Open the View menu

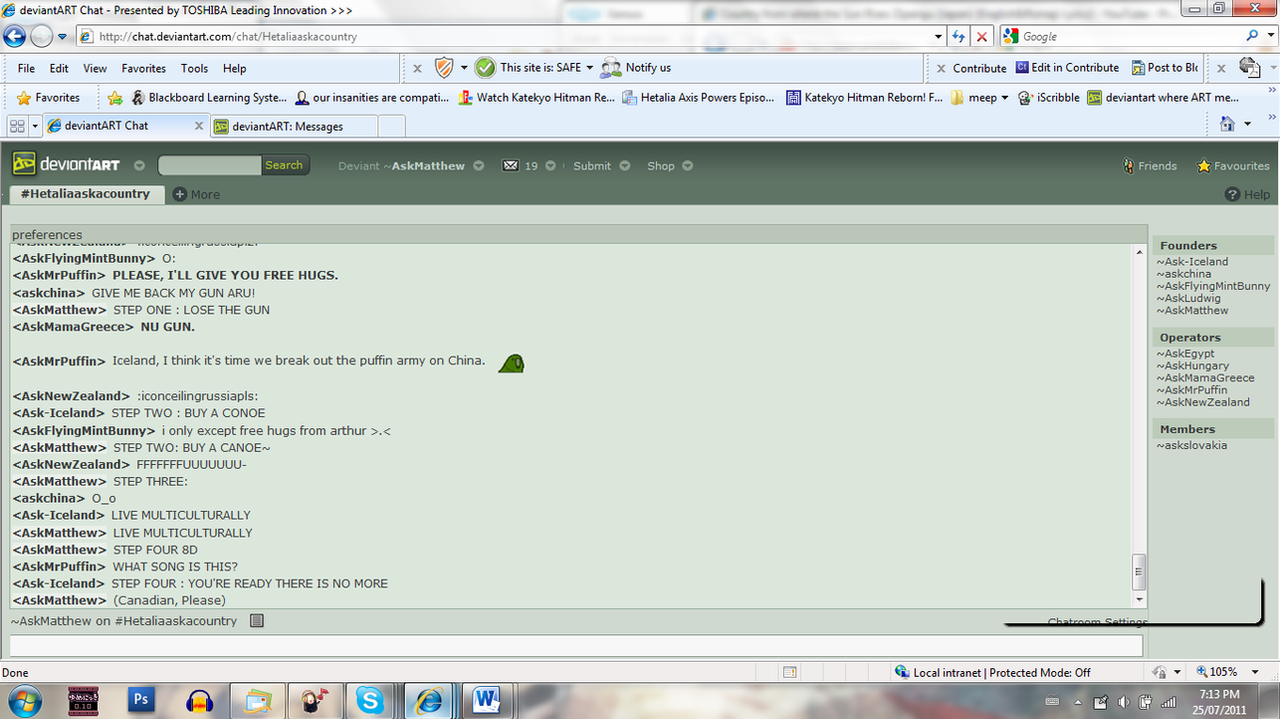(95, 68)
